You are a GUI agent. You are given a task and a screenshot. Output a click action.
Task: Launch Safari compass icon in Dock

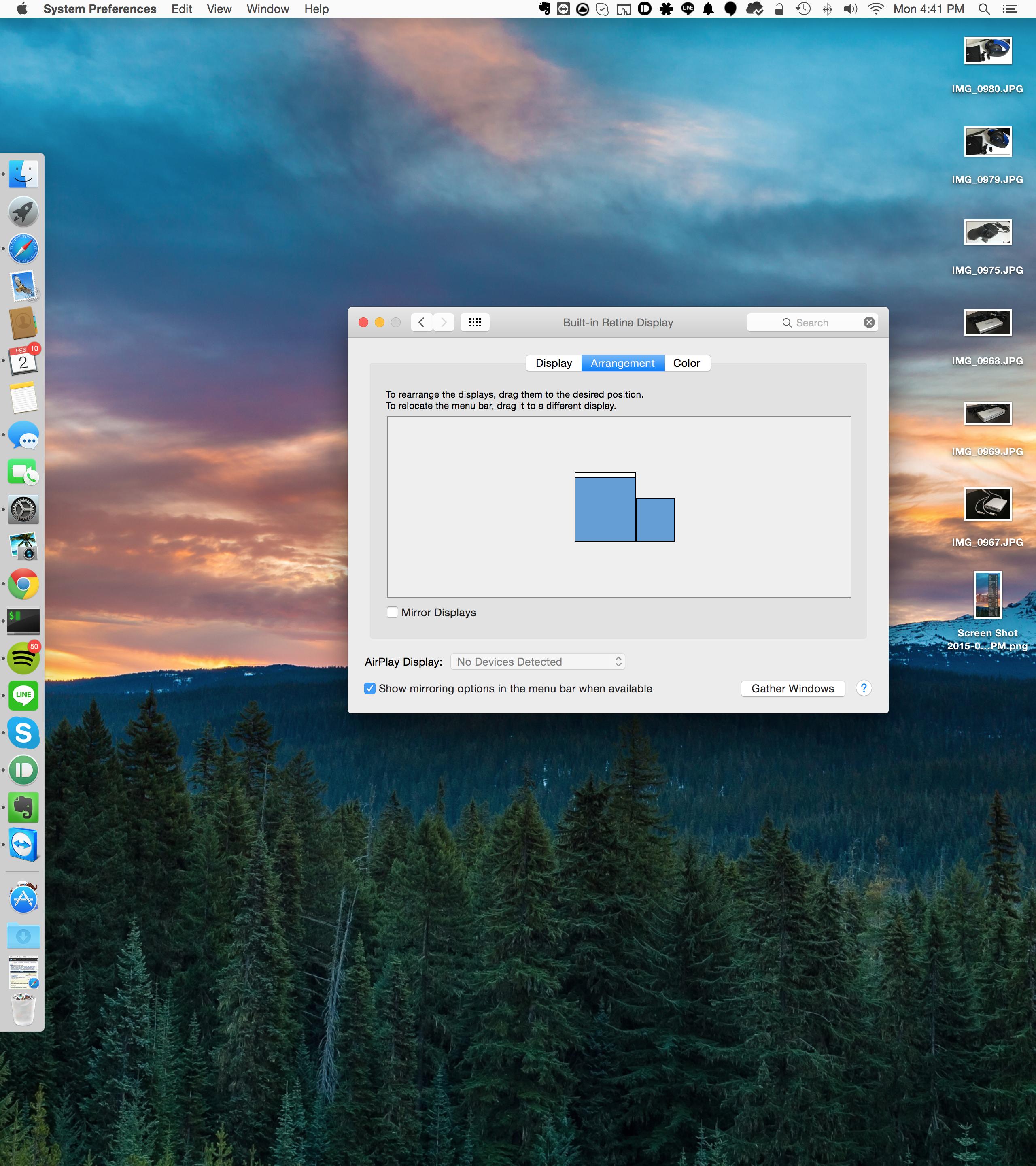click(23, 249)
